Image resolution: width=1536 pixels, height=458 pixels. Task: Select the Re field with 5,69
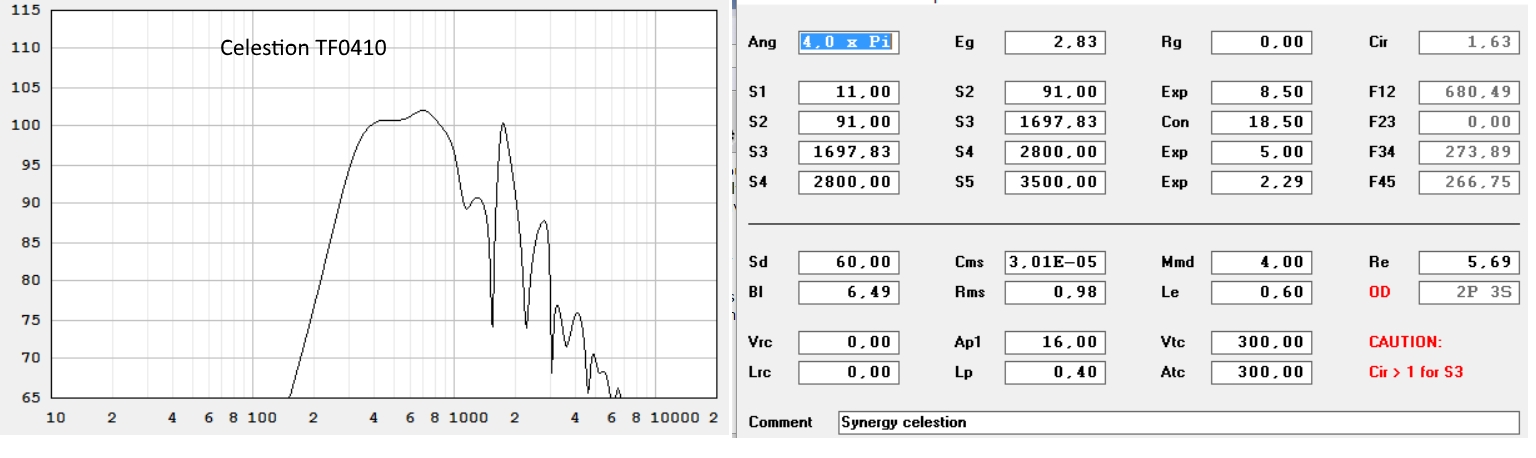1469,262
